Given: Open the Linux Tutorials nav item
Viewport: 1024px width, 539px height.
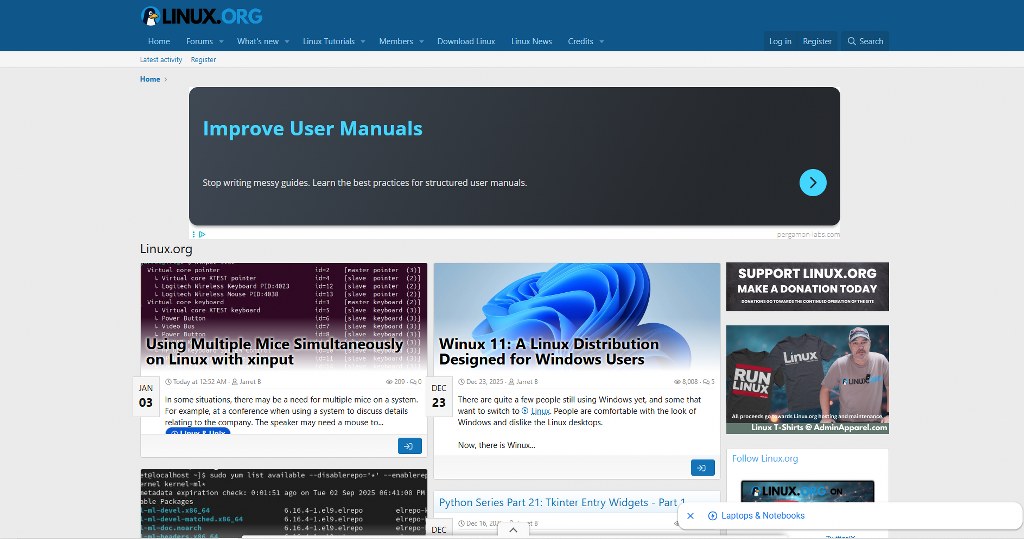Looking at the screenshot, I should (x=328, y=41).
